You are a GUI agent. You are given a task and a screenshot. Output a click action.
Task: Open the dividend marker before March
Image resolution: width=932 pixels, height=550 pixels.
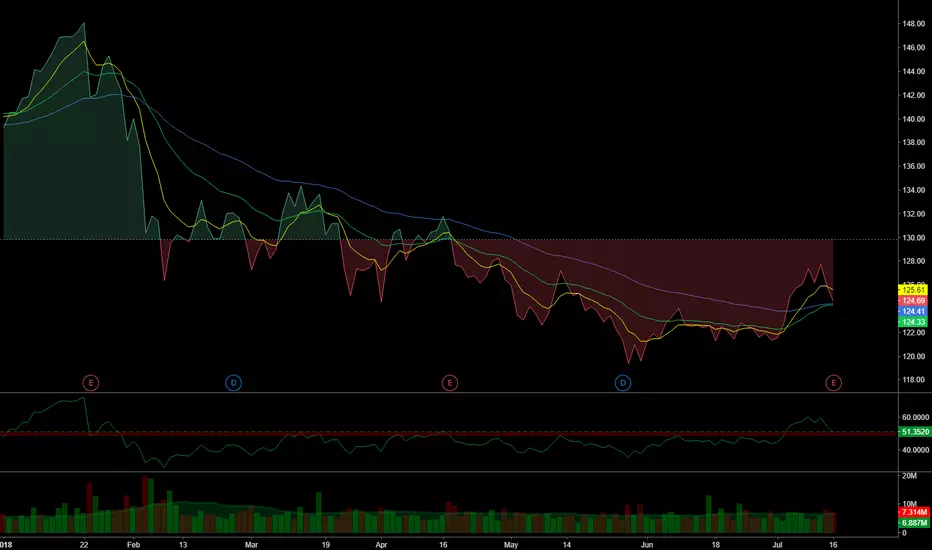(234, 383)
